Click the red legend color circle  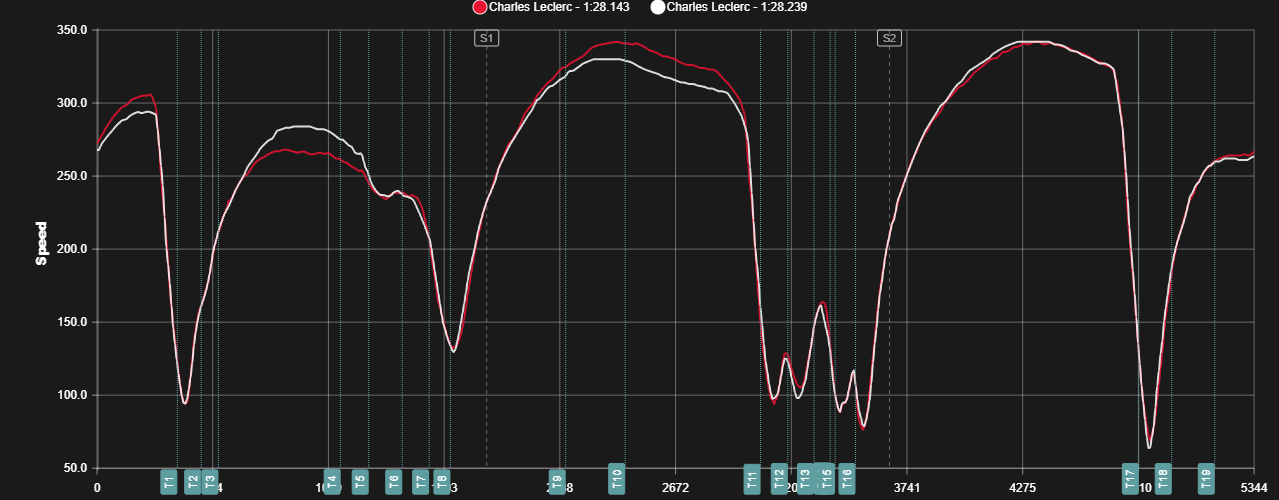click(x=479, y=7)
